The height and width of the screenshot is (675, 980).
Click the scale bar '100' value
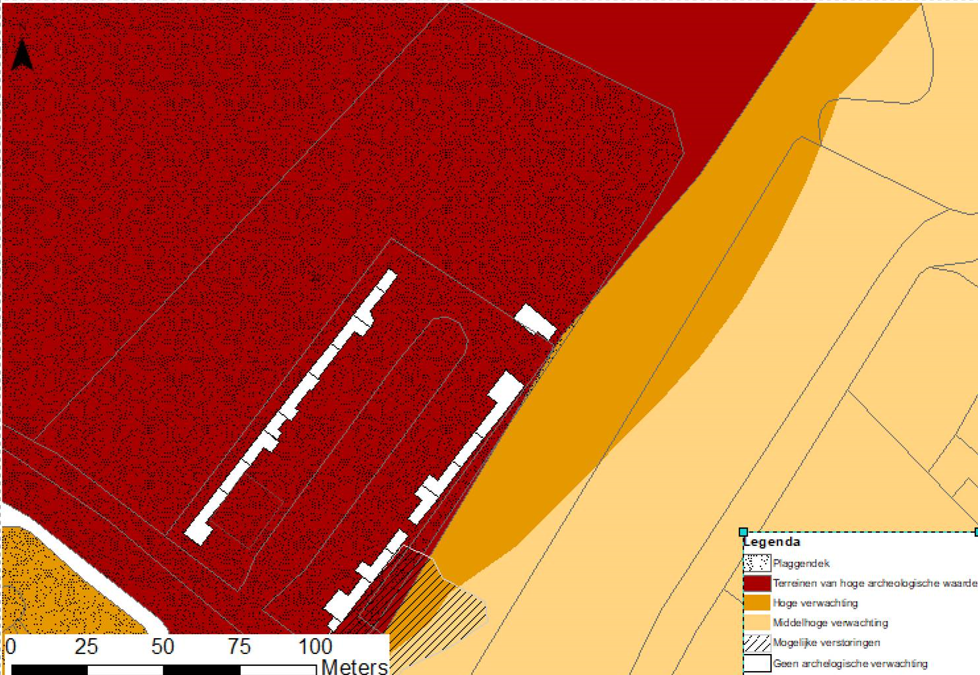click(316, 646)
